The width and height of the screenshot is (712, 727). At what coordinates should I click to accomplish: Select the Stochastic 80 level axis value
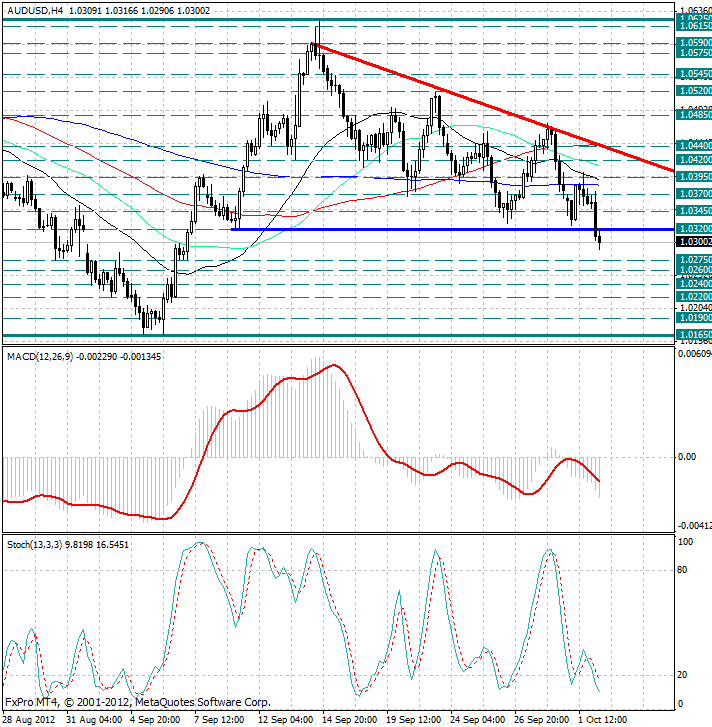coord(682,570)
